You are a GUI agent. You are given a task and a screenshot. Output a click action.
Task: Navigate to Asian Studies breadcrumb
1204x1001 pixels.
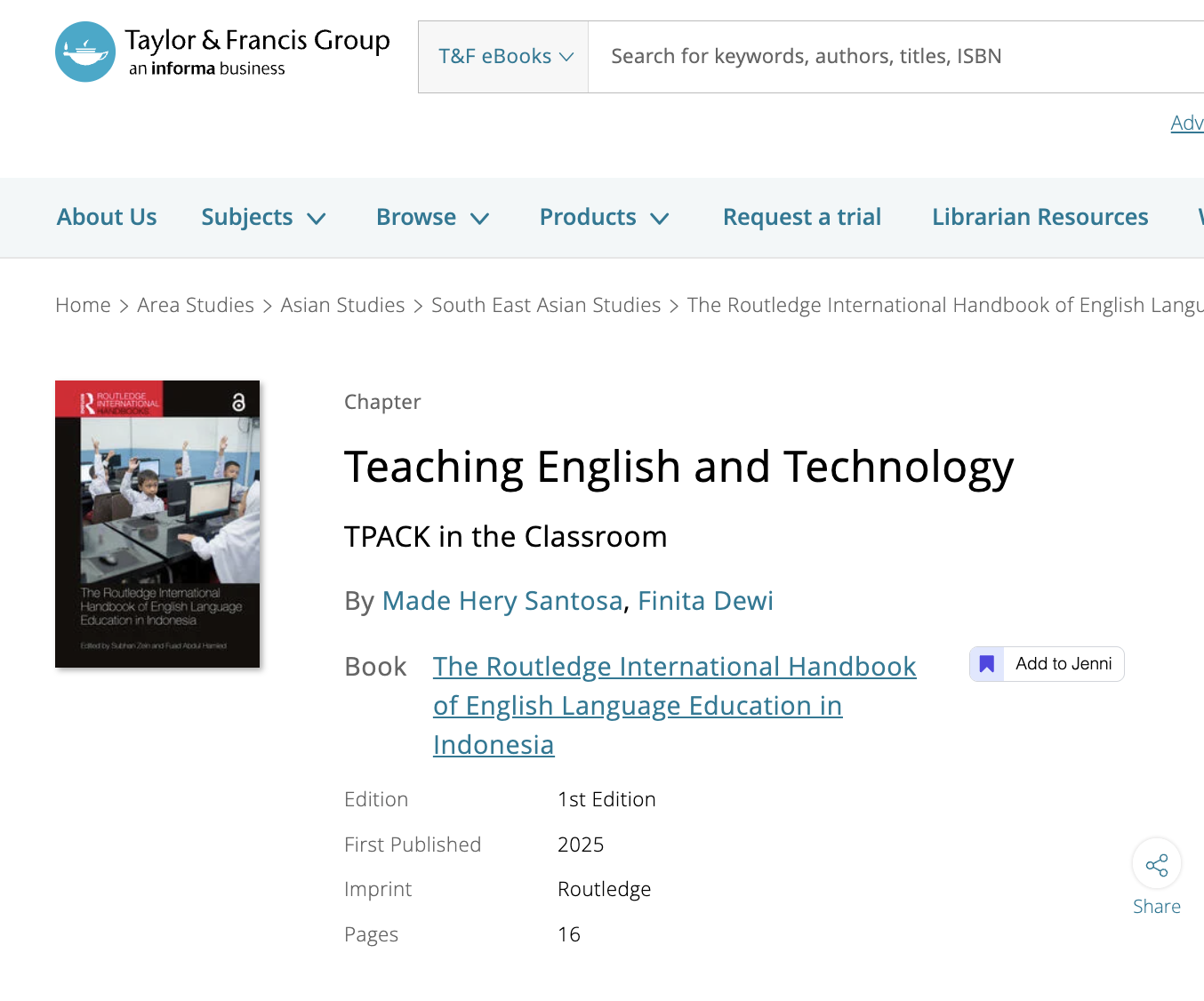point(342,306)
